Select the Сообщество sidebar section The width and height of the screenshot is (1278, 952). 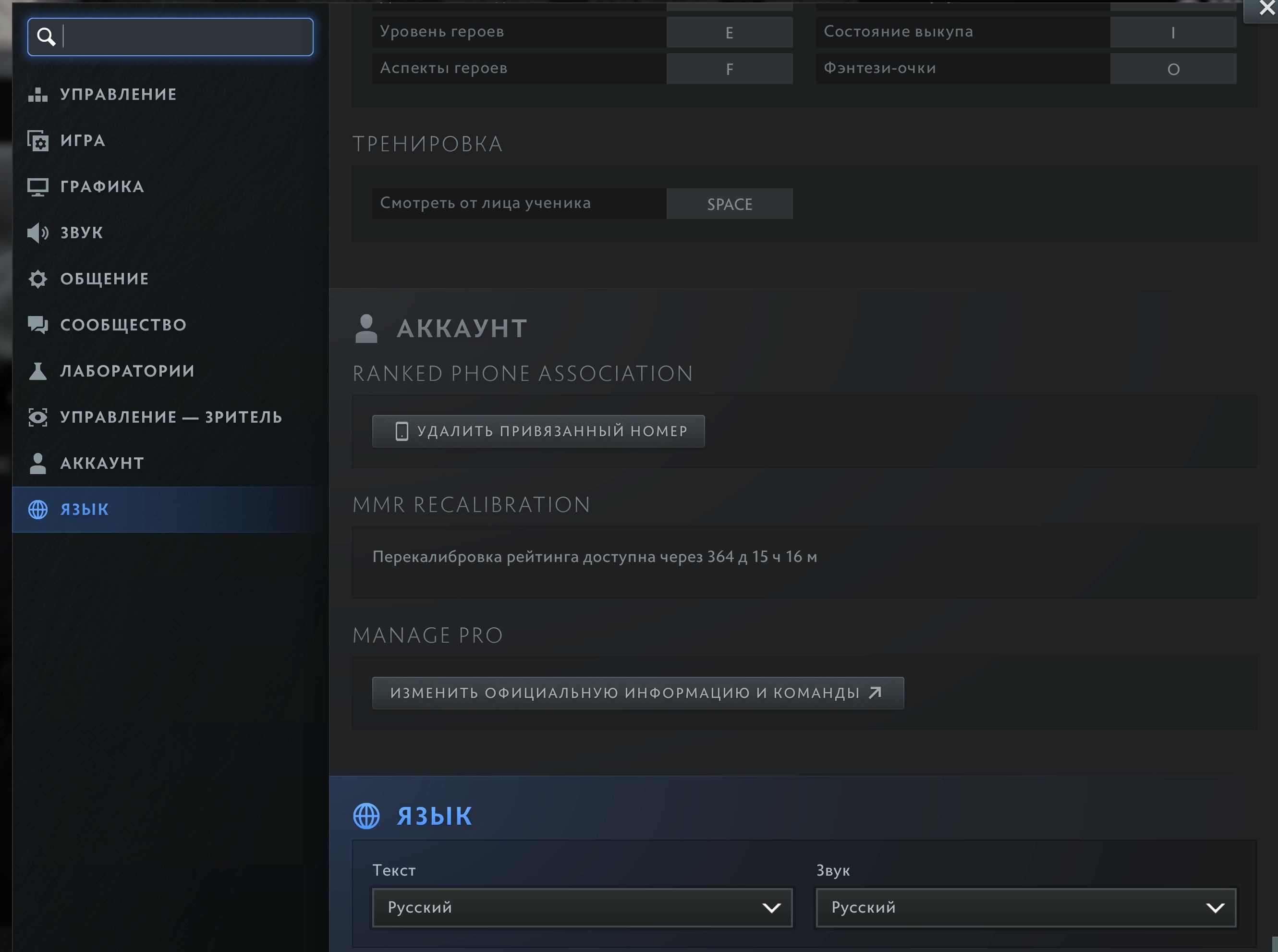coord(123,325)
